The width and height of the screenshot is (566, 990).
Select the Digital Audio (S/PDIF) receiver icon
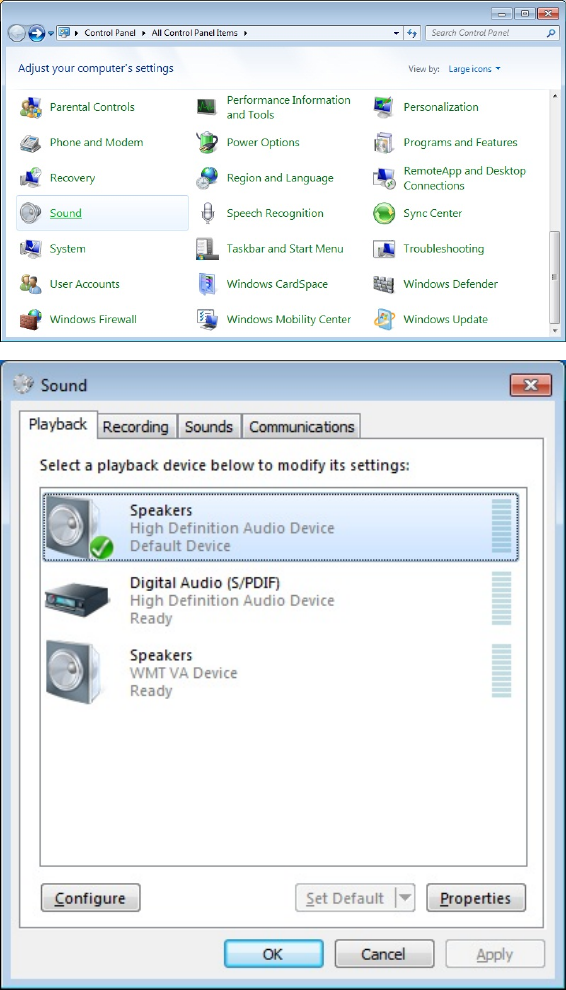(77, 599)
